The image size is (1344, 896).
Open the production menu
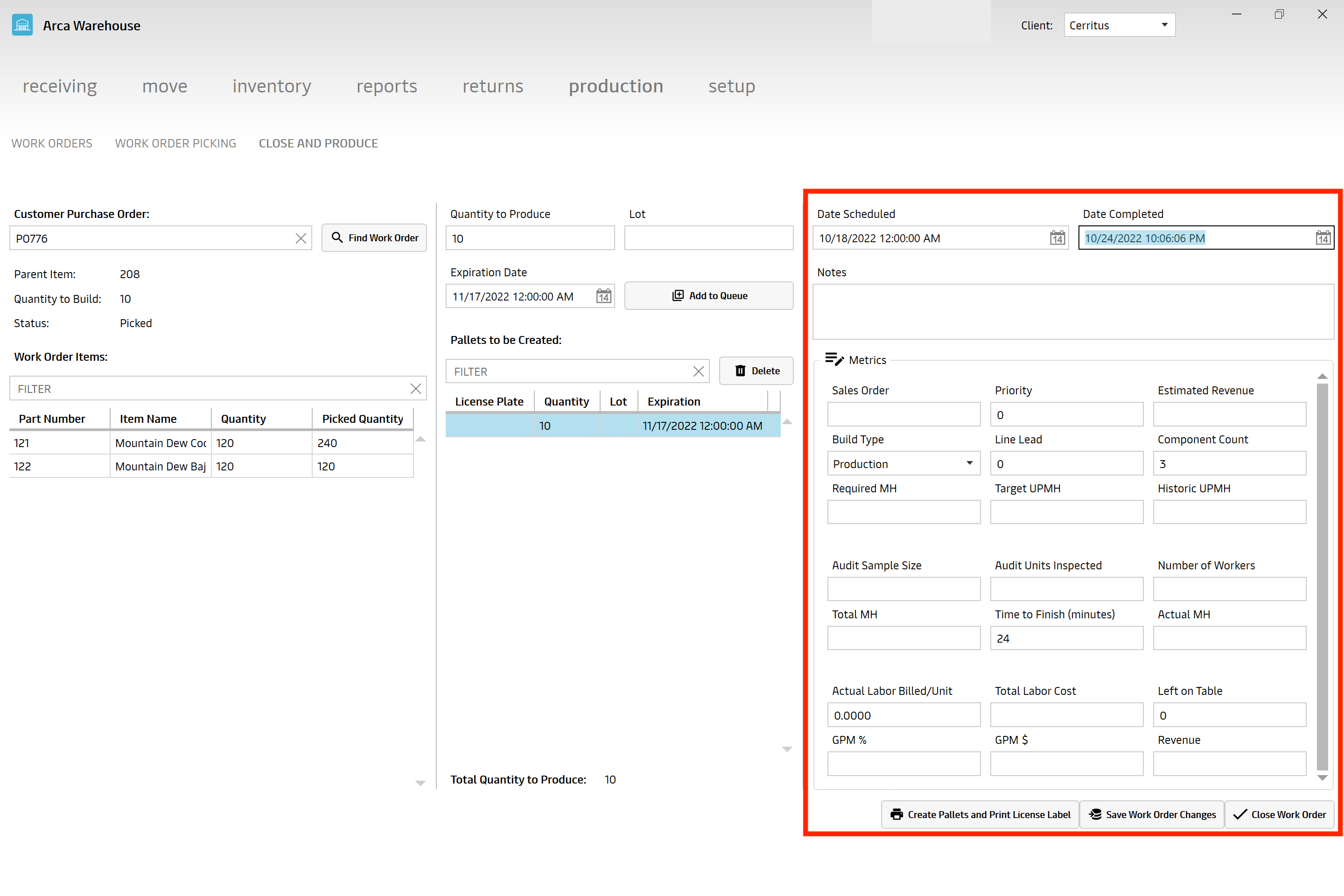tap(616, 86)
